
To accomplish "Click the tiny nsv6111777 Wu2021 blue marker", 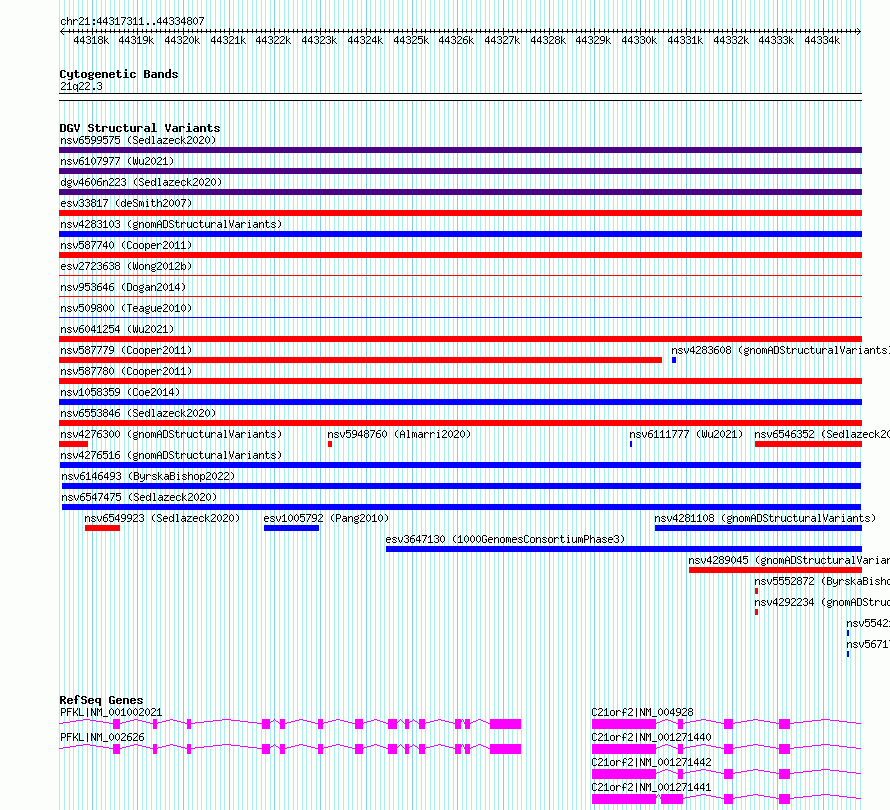I will pyautogui.click(x=631, y=444).
